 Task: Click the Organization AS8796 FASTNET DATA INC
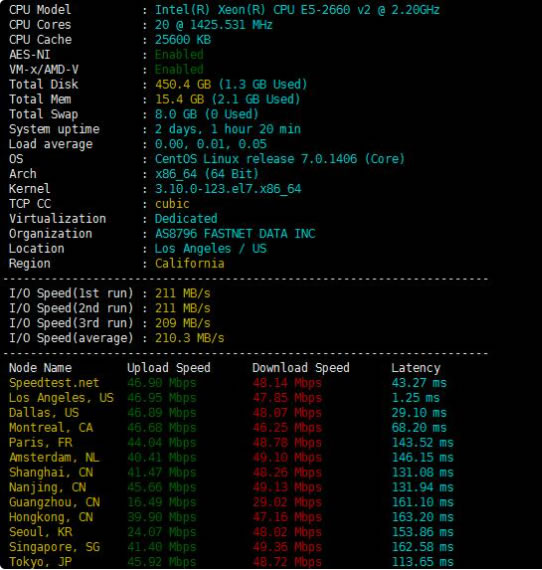(235, 233)
